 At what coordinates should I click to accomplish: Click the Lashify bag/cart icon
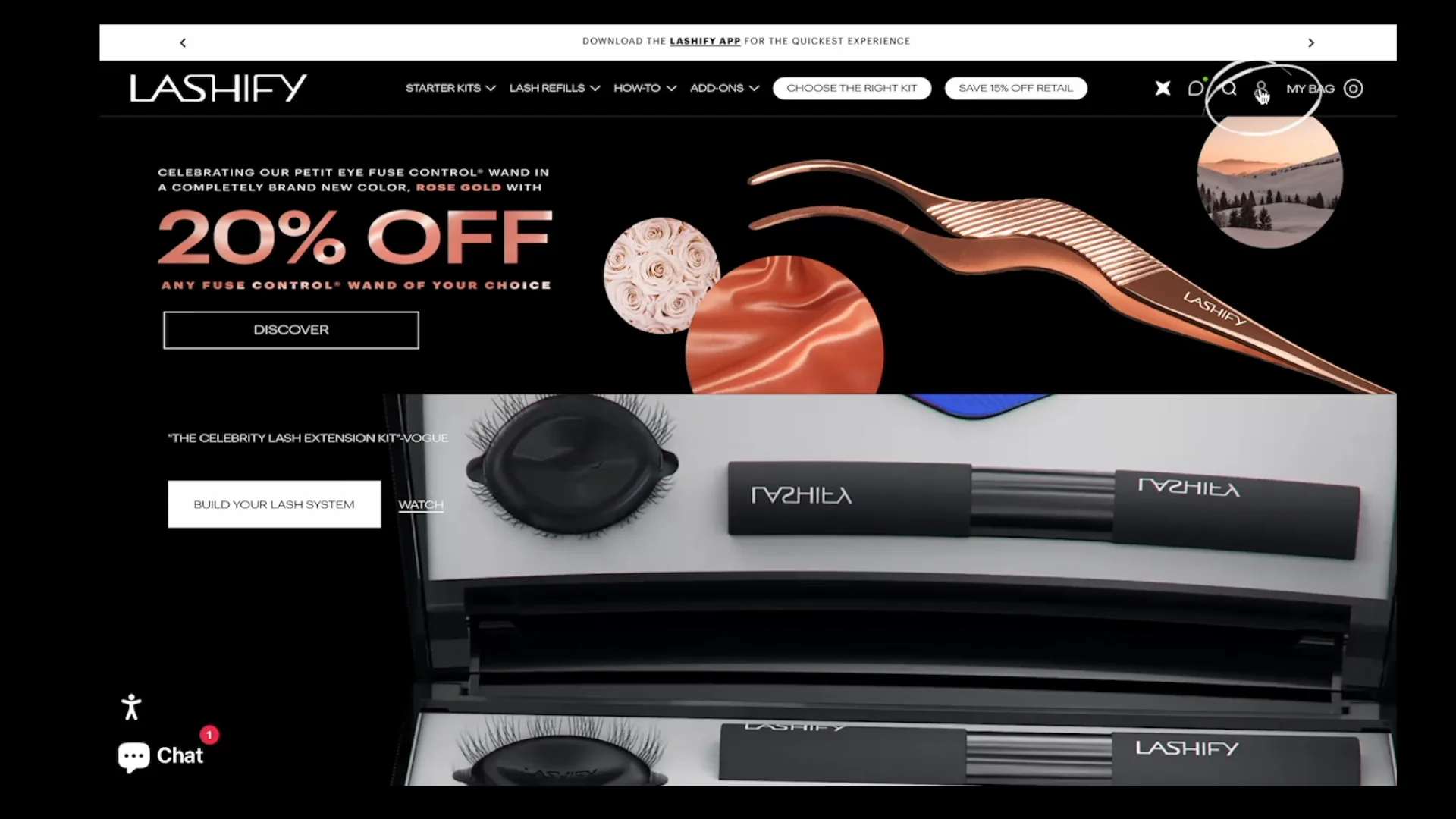click(x=1353, y=88)
